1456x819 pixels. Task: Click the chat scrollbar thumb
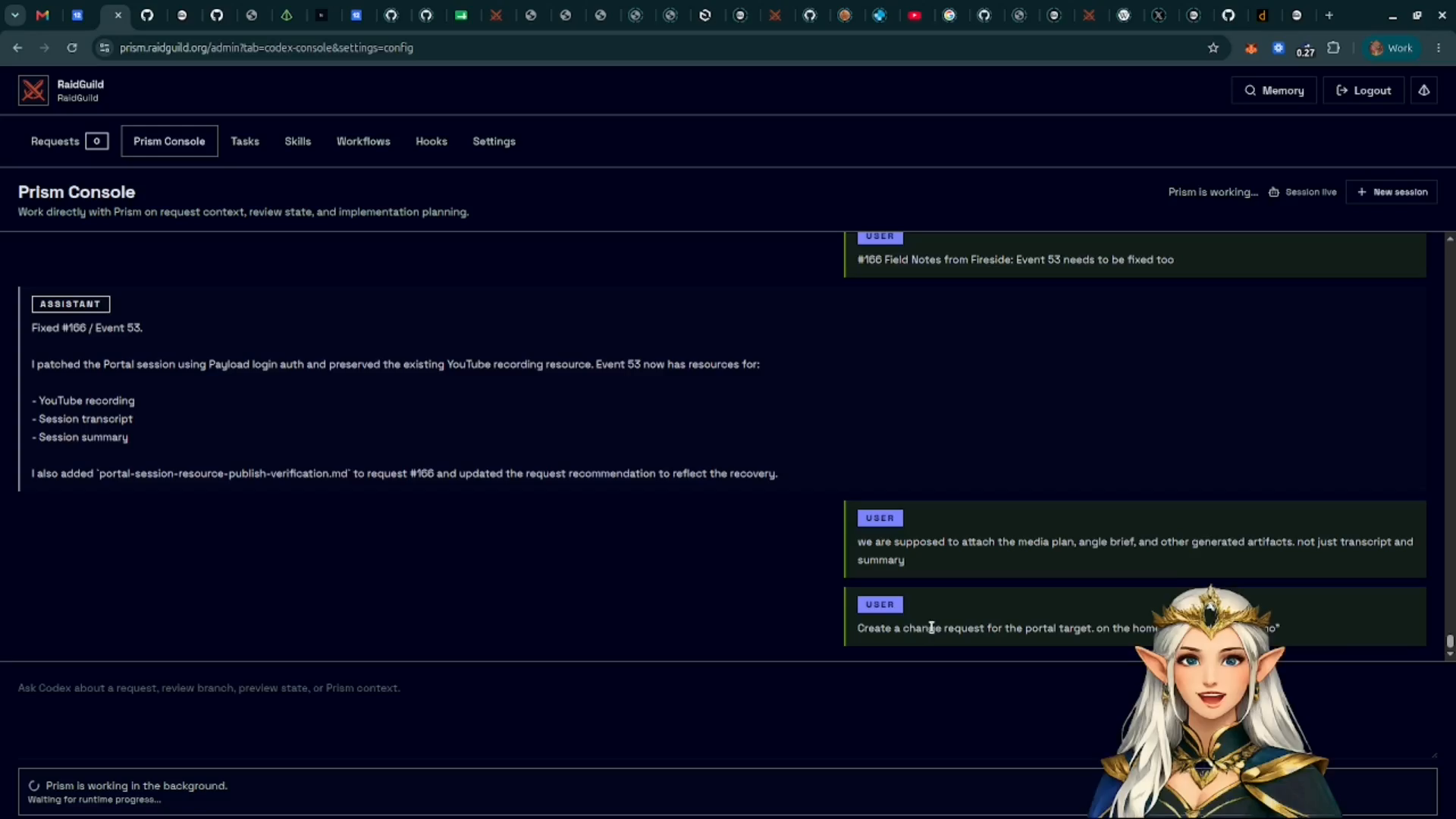(x=1450, y=642)
